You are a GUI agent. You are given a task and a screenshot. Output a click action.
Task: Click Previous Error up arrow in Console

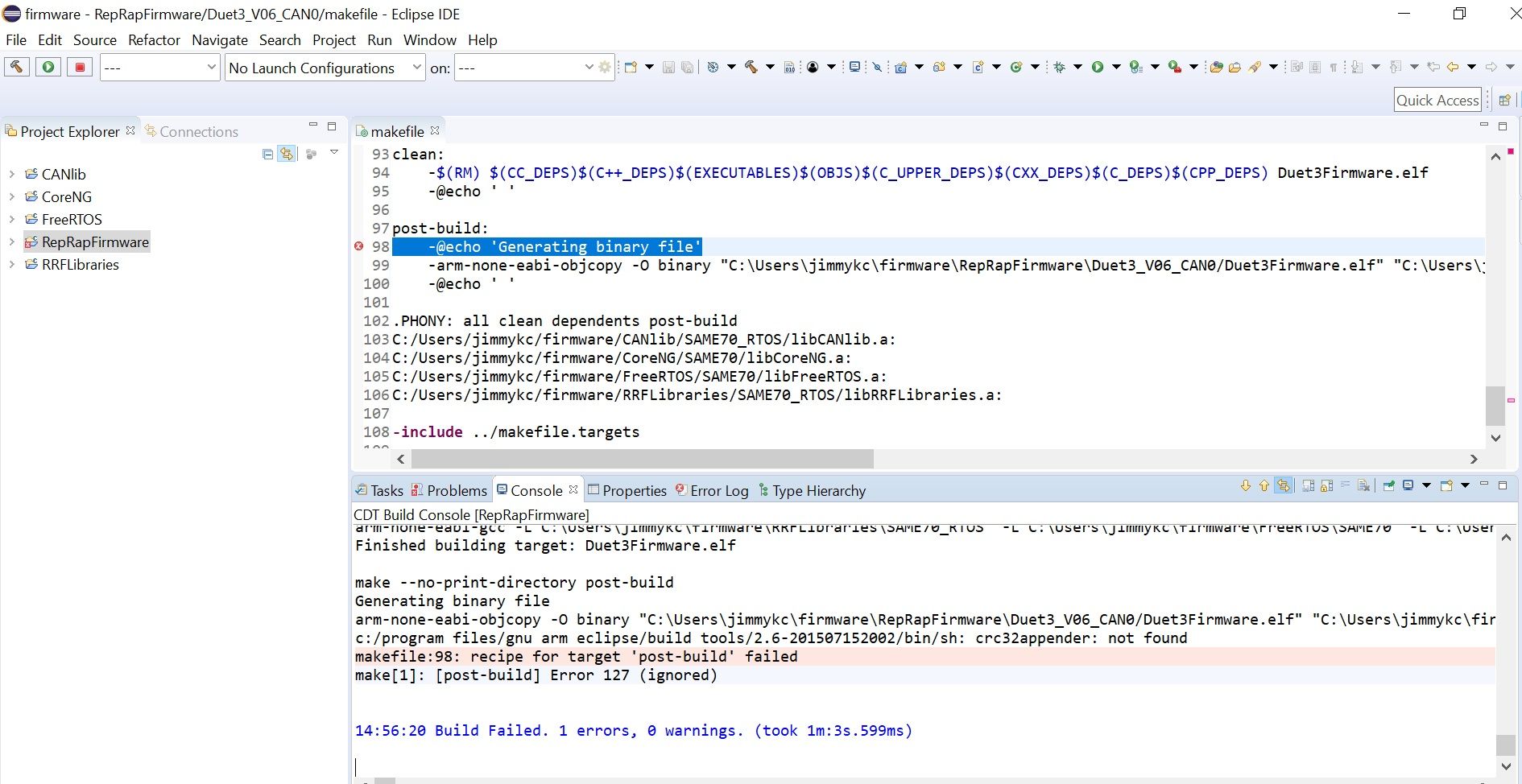(1264, 485)
